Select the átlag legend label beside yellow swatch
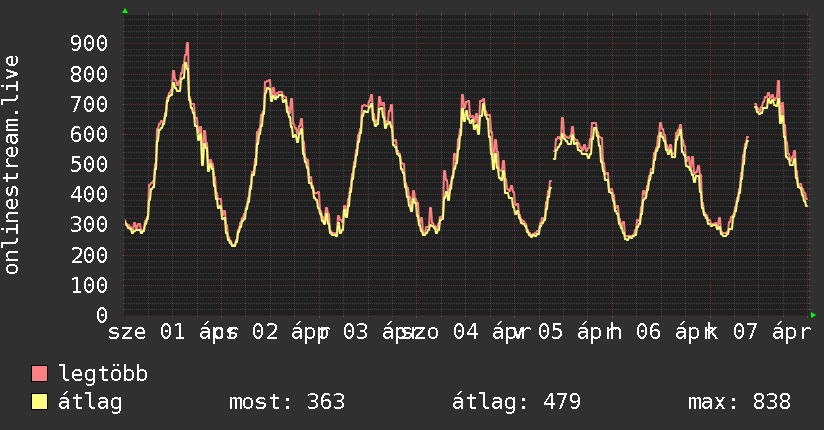This screenshot has width=824, height=430. tap(91, 402)
